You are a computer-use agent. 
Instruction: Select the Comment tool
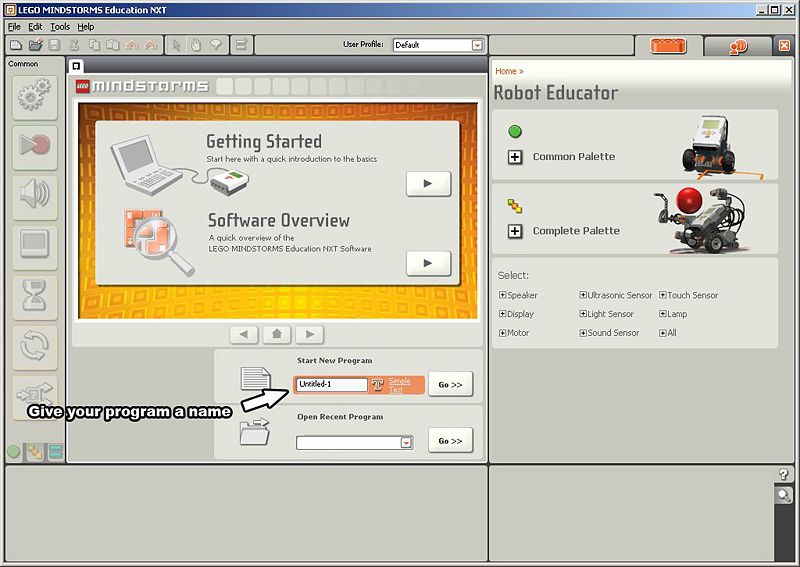pos(216,45)
